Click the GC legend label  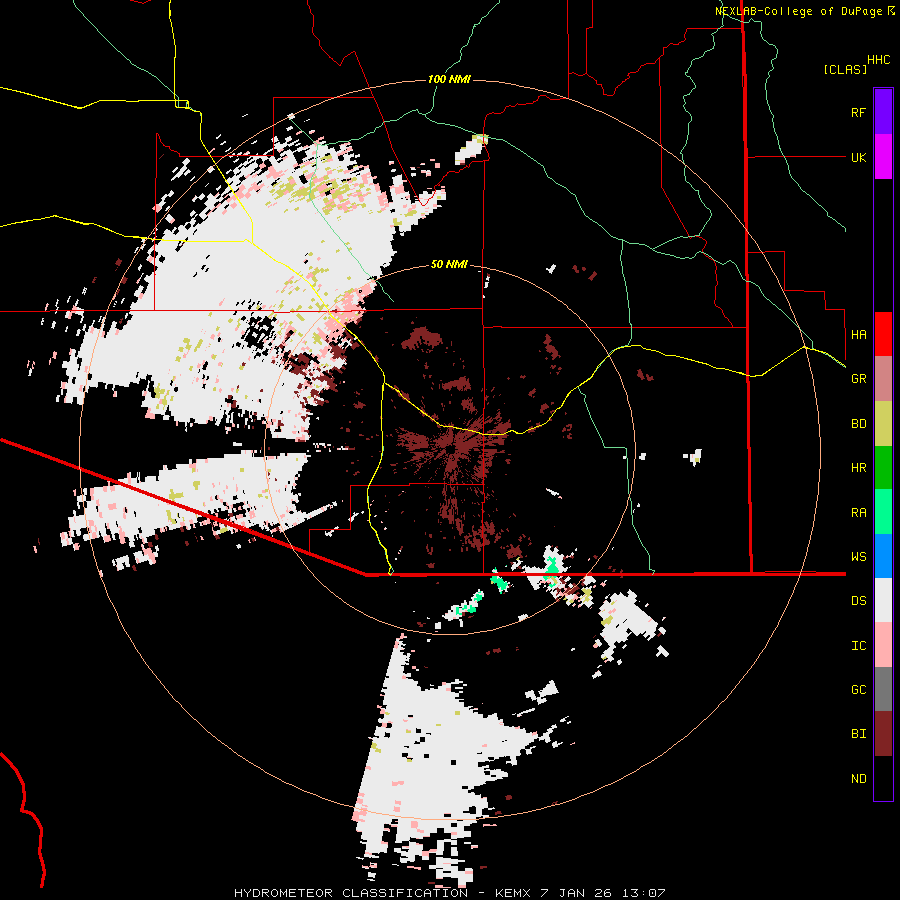[858, 689]
